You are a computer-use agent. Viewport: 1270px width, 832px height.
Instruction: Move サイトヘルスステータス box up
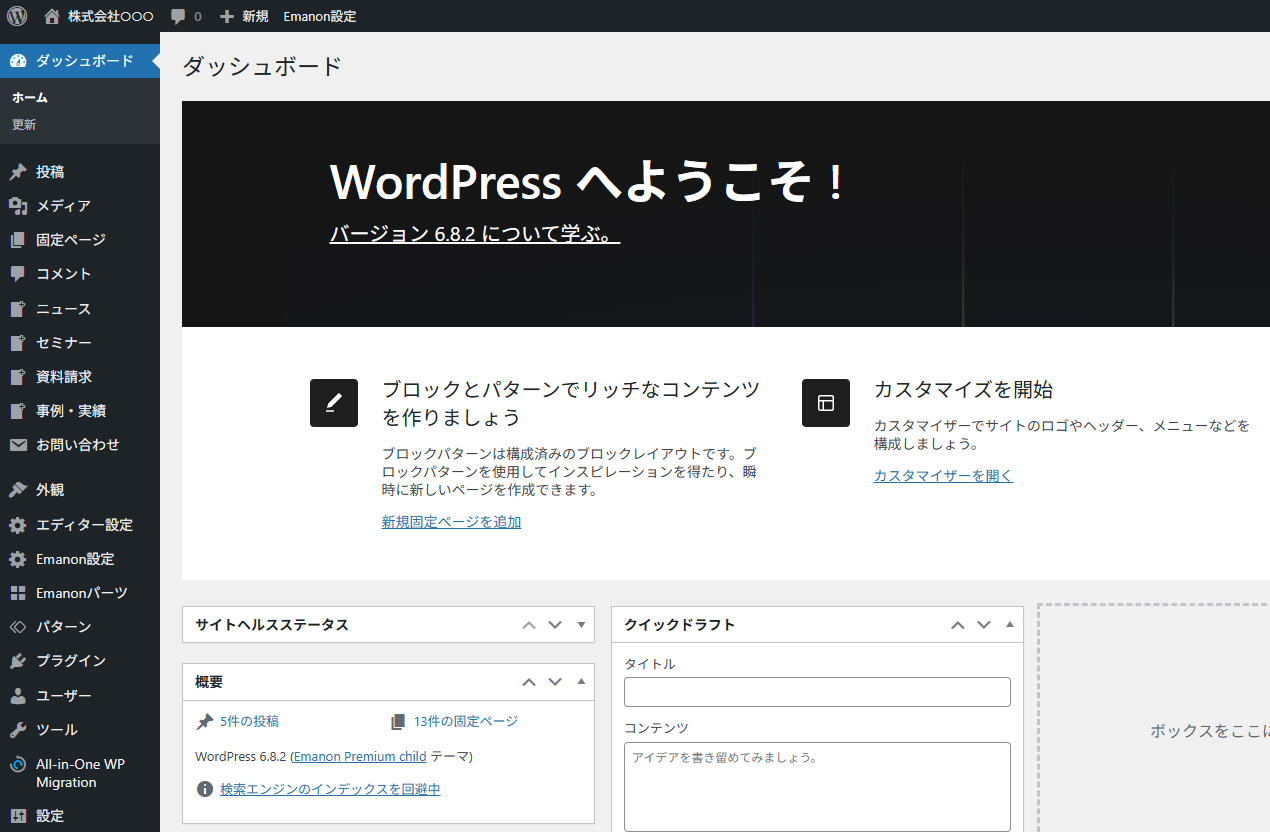click(529, 625)
